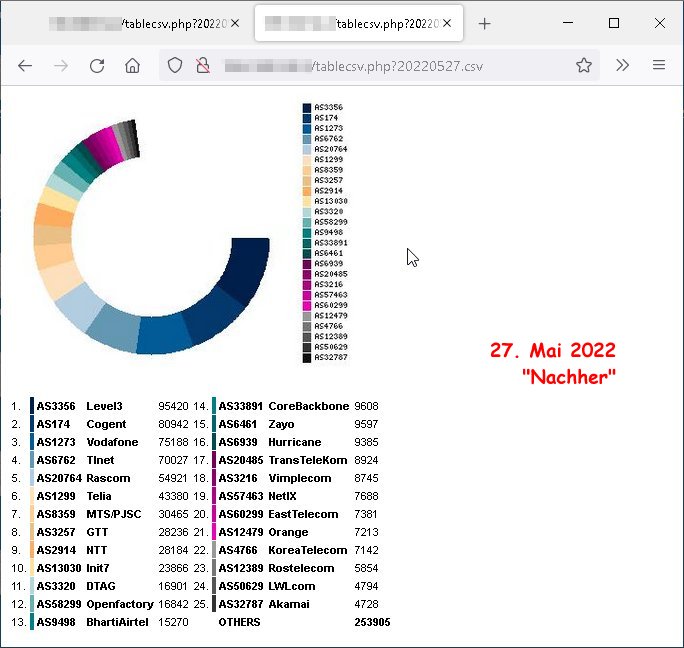Bookmark this page with the star icon
This screenshot has width=684, height=648.
pos(584,65)
